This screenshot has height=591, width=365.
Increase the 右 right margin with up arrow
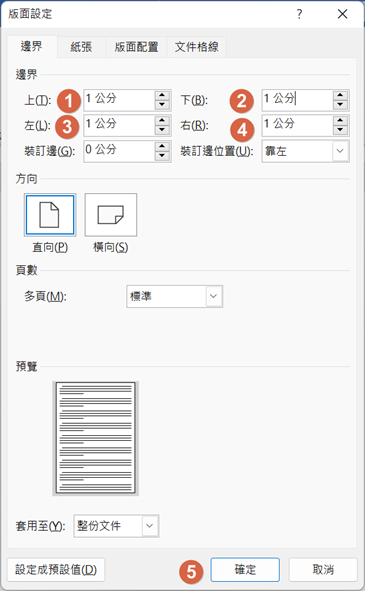tap(340, 121)
